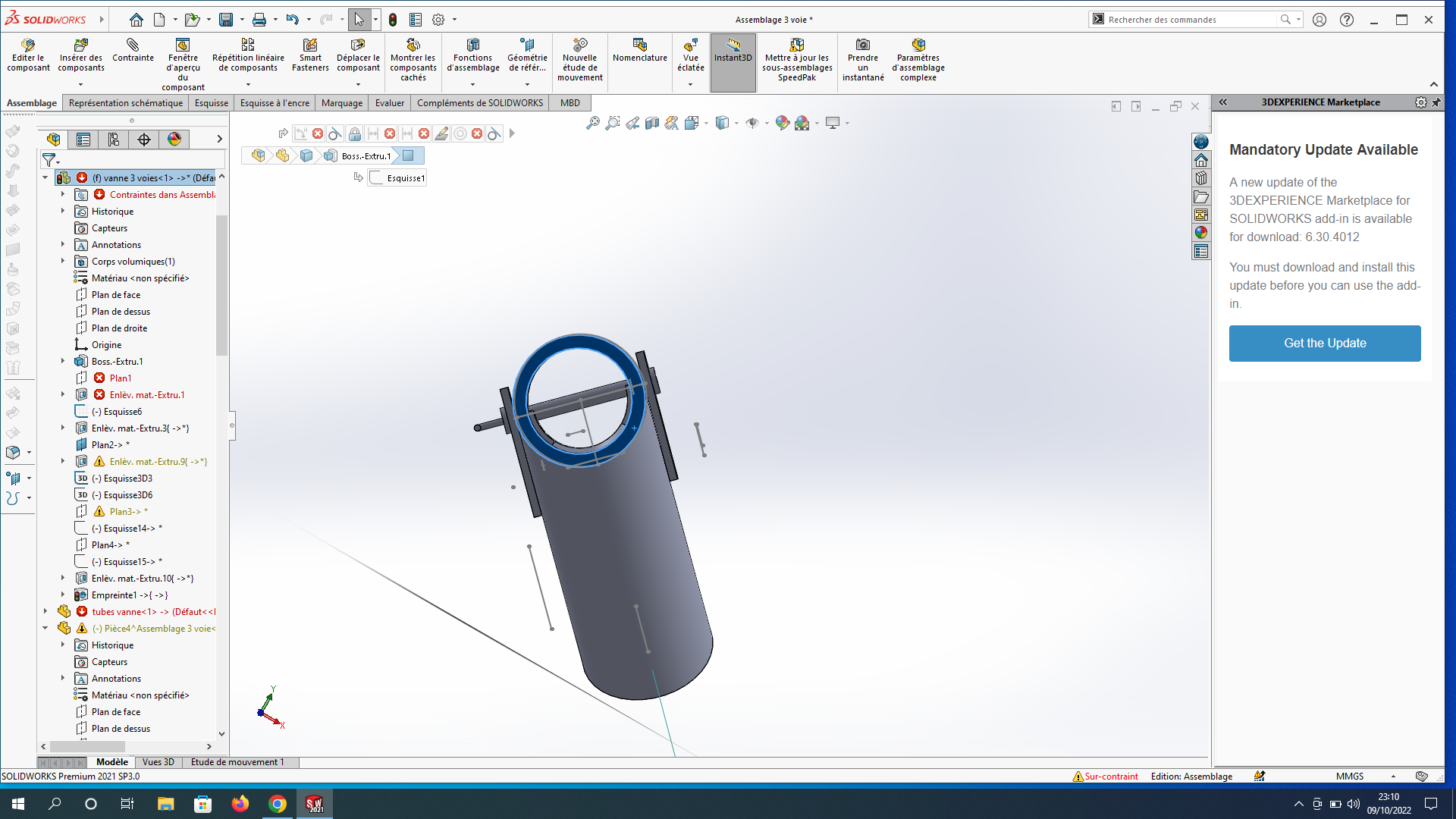Viewport: 1456px width, 819px height.
Task: Click the Print icon
Action: (x=259, y=20)
